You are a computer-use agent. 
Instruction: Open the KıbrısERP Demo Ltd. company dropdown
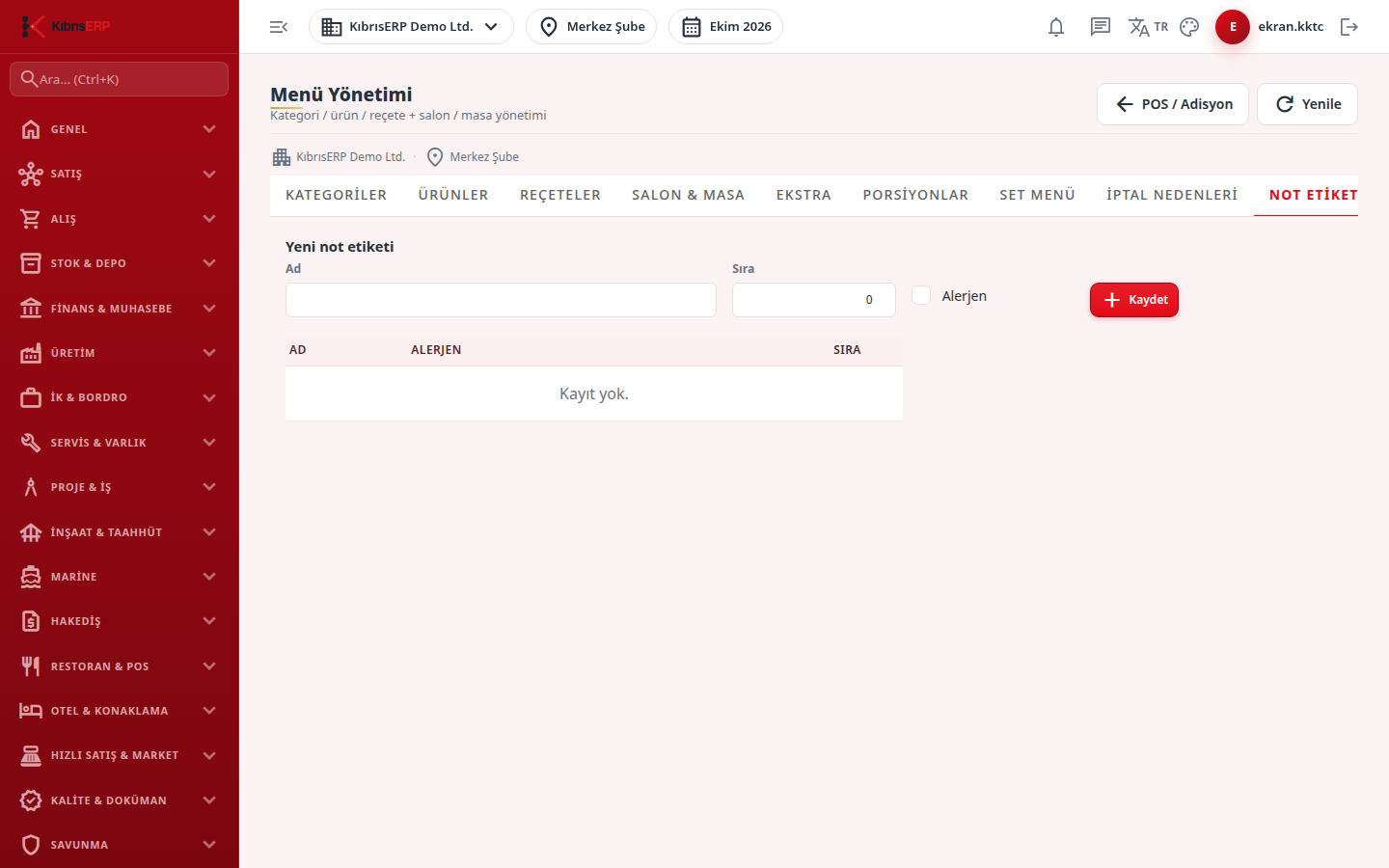pos(411,27)
